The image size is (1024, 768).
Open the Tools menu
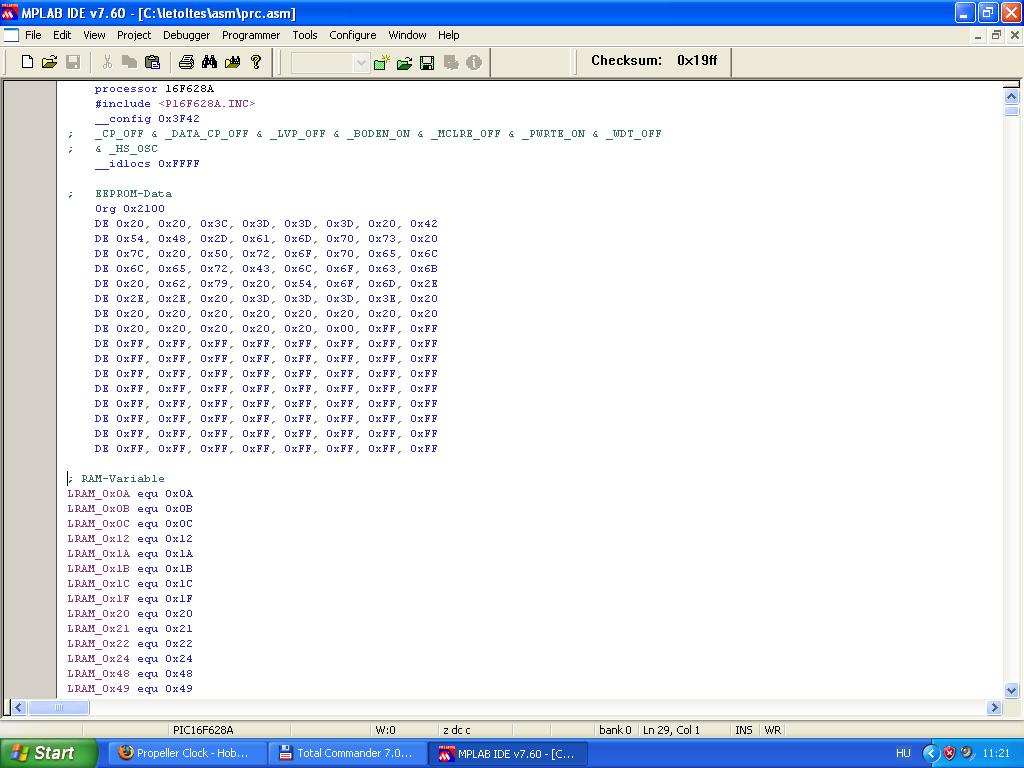[x=304, y=35]
